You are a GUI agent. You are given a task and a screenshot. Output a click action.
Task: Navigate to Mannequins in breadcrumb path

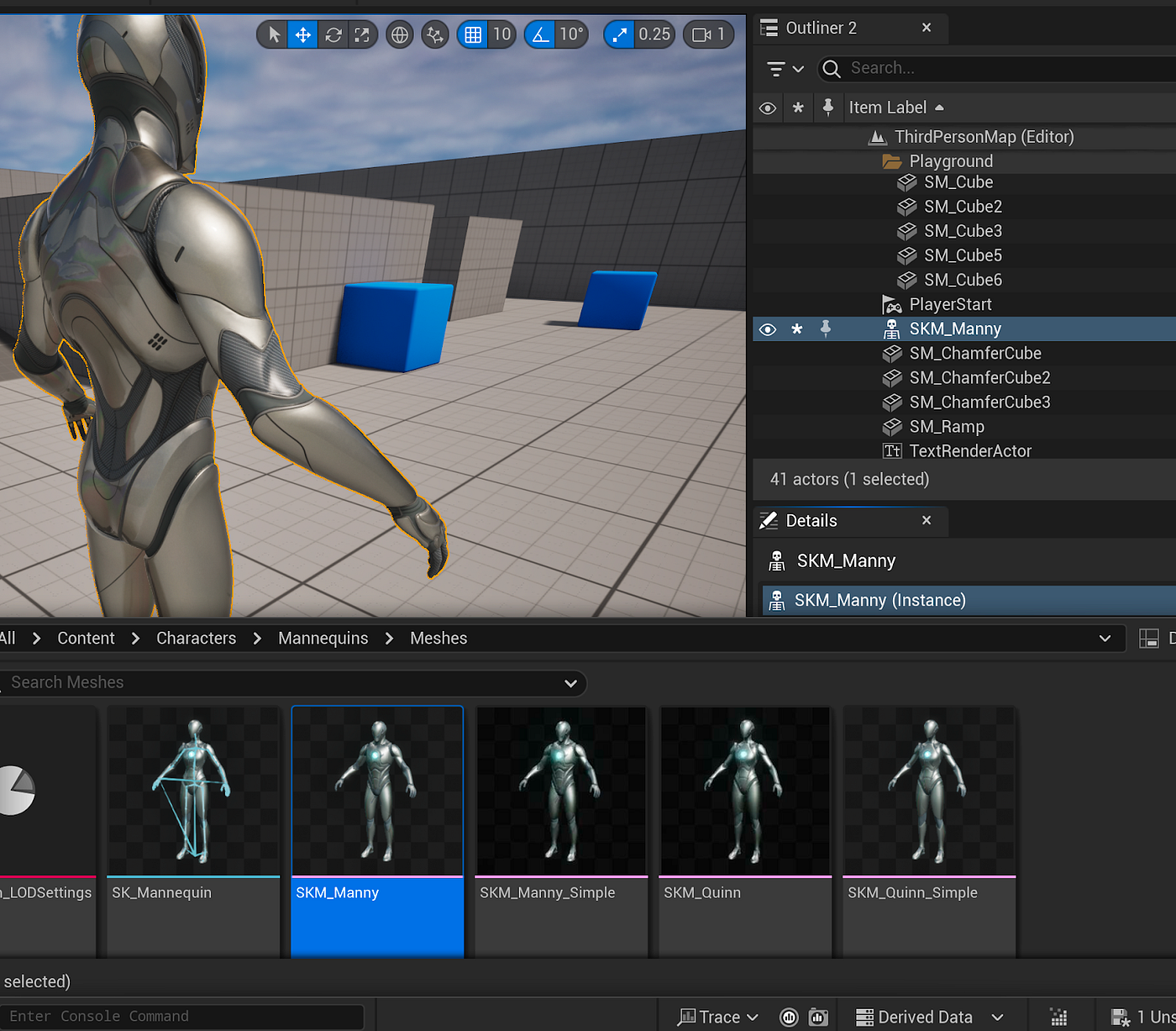[x=323, y=639]
